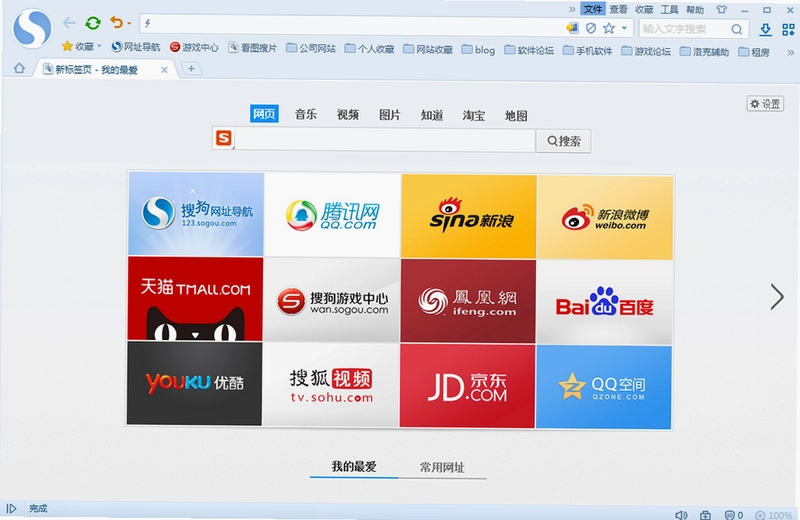This screenshot has width=800, height=520.
Task: Open the app grid extensions icon
Action: (x=788, y=30)
